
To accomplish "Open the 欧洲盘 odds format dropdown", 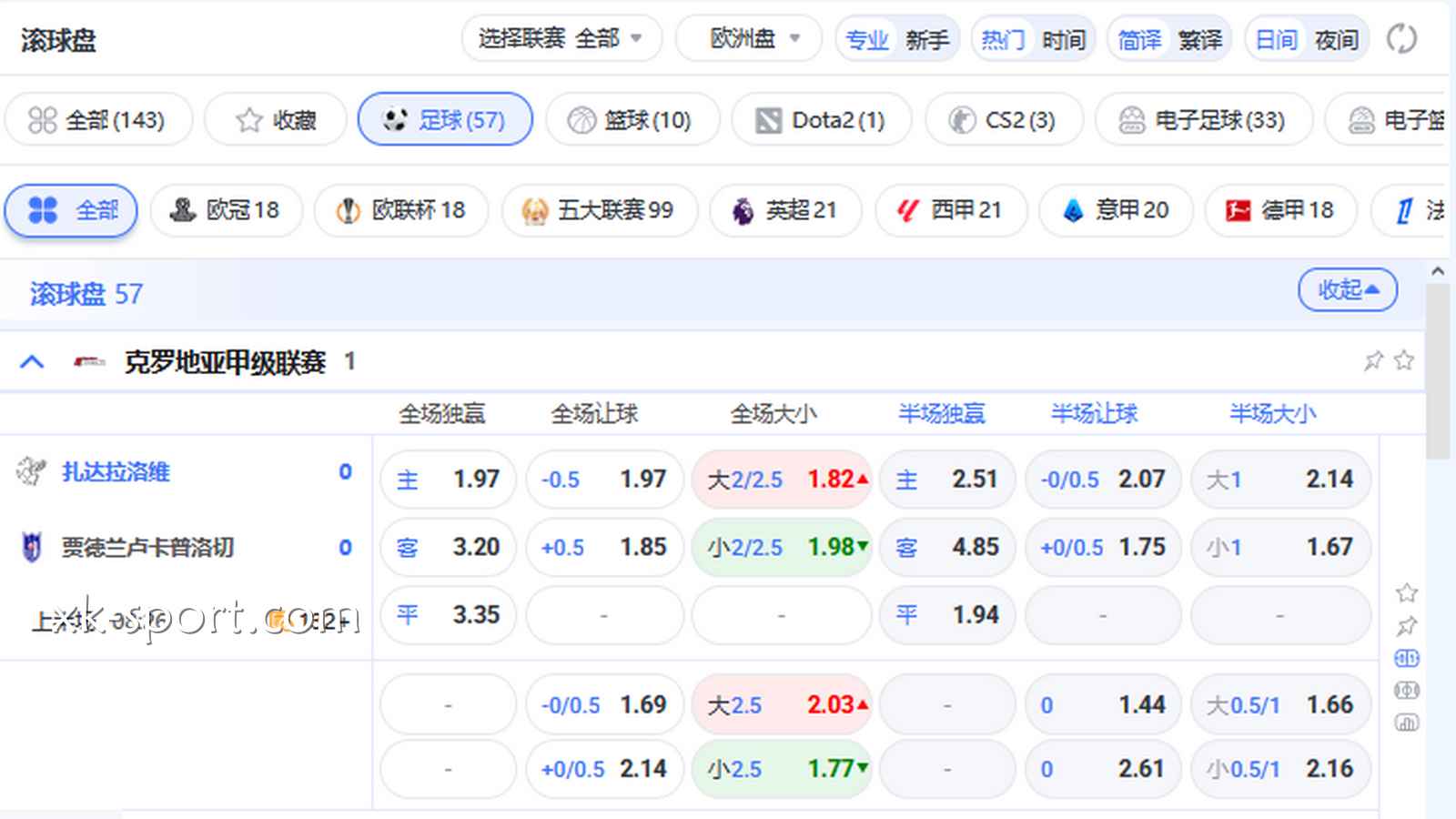I will 748,39.
